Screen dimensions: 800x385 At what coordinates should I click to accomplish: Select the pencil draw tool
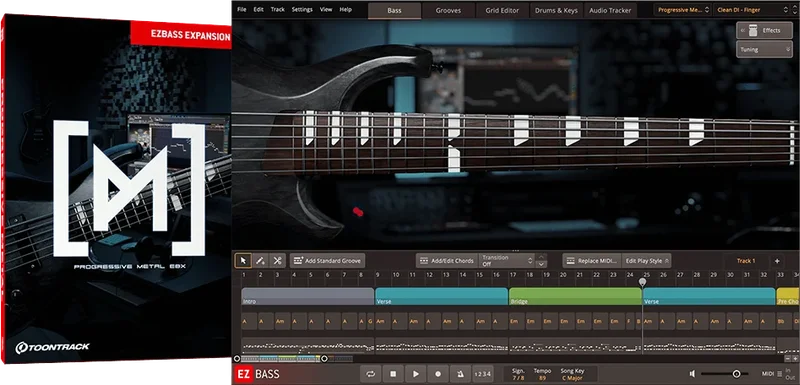pyautogui.click(x=260, y=261)
